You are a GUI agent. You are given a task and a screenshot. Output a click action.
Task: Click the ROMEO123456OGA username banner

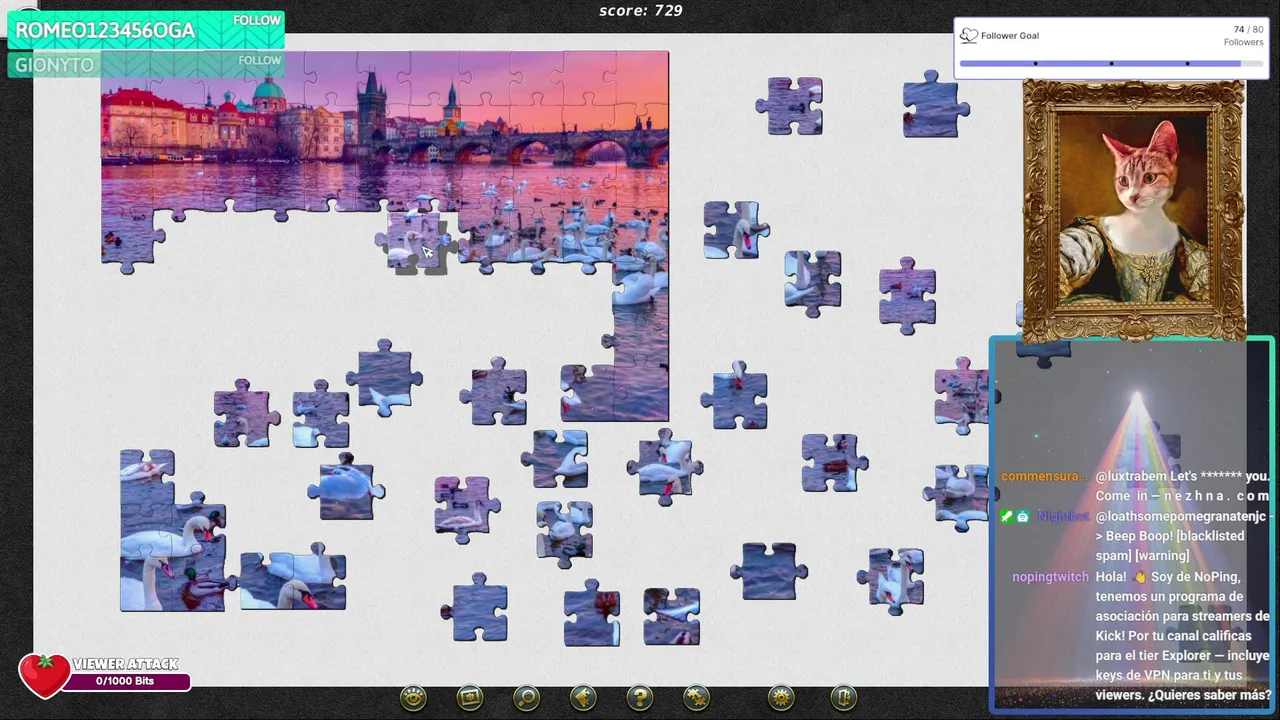tap(146, 30)
